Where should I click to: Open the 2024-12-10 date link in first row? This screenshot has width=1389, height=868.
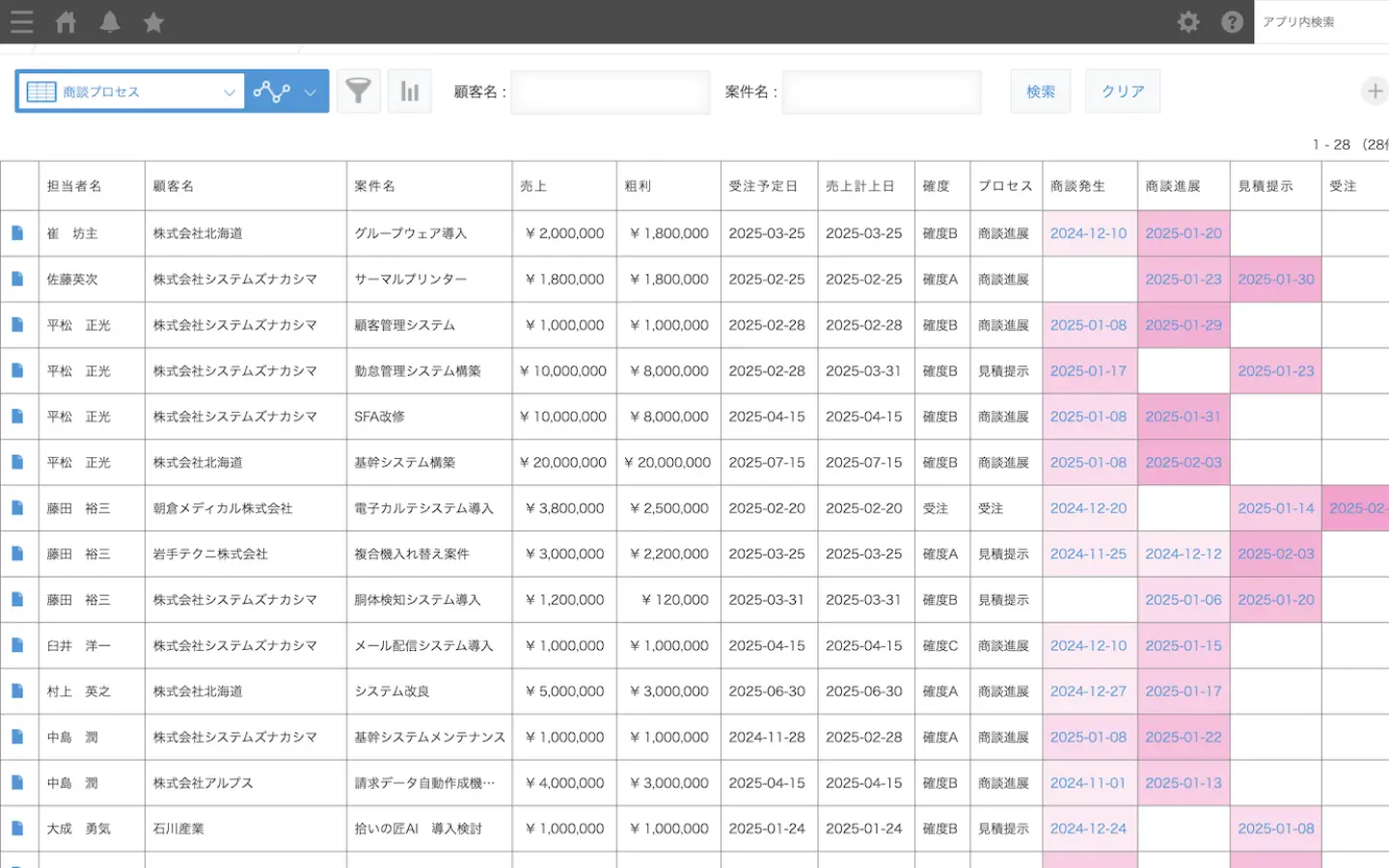[1088, 233]
